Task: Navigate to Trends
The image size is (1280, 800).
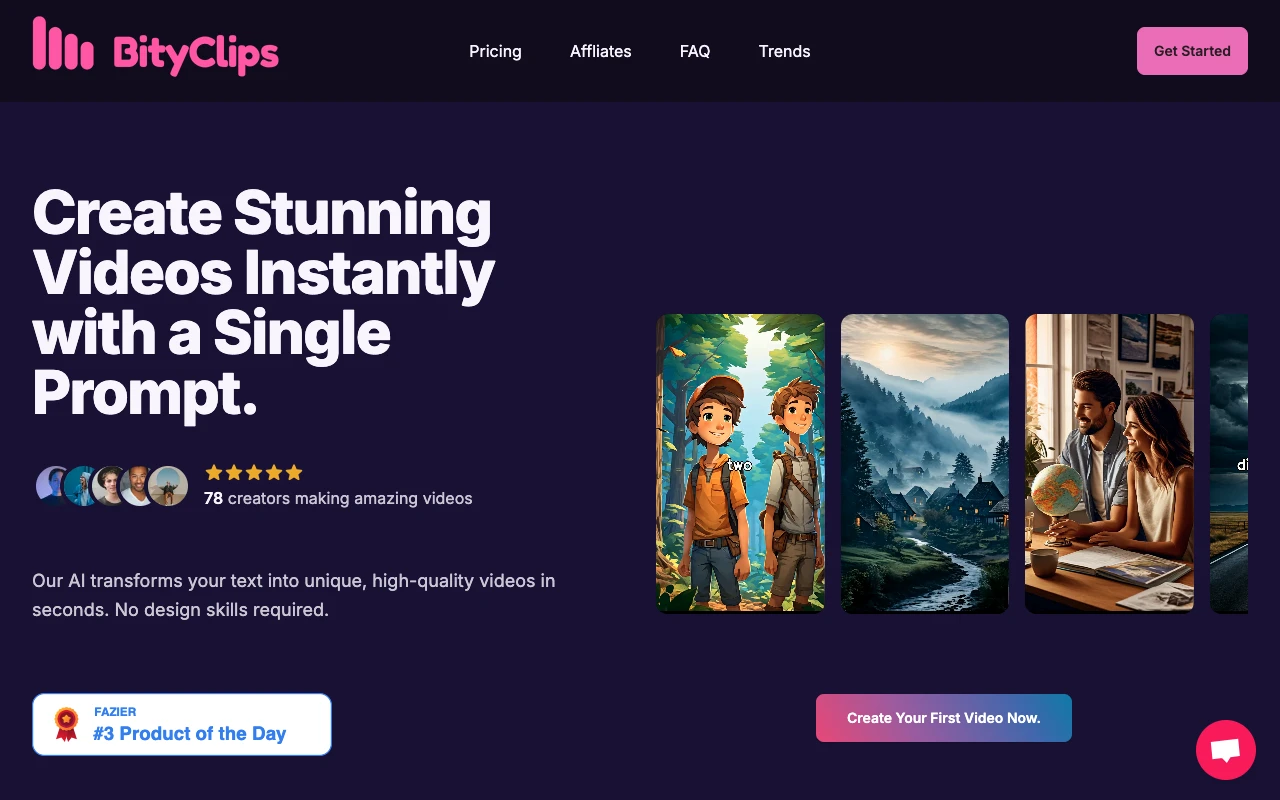Action: click(x=784, y=51)
